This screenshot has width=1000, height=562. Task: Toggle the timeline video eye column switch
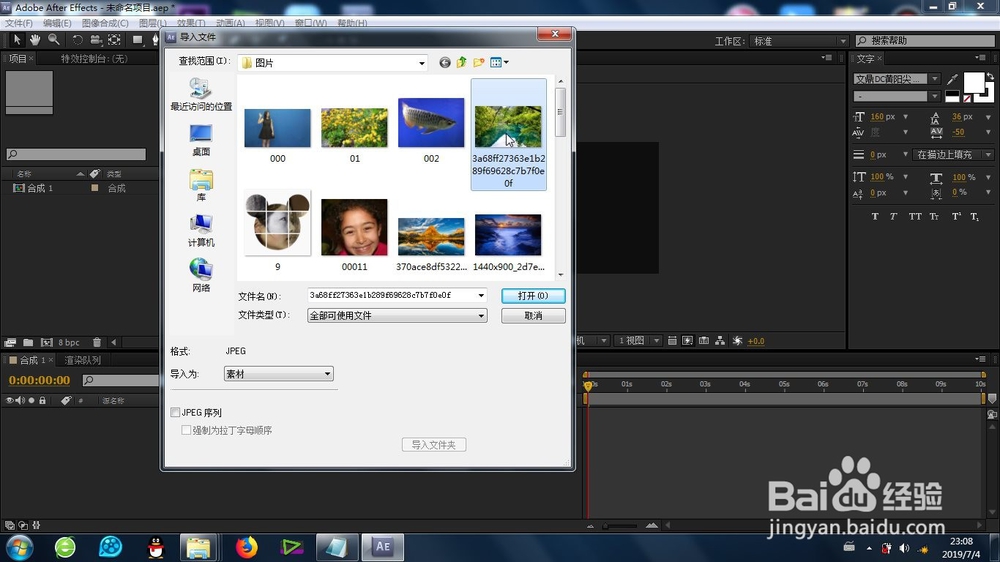[x=10, y=401]
